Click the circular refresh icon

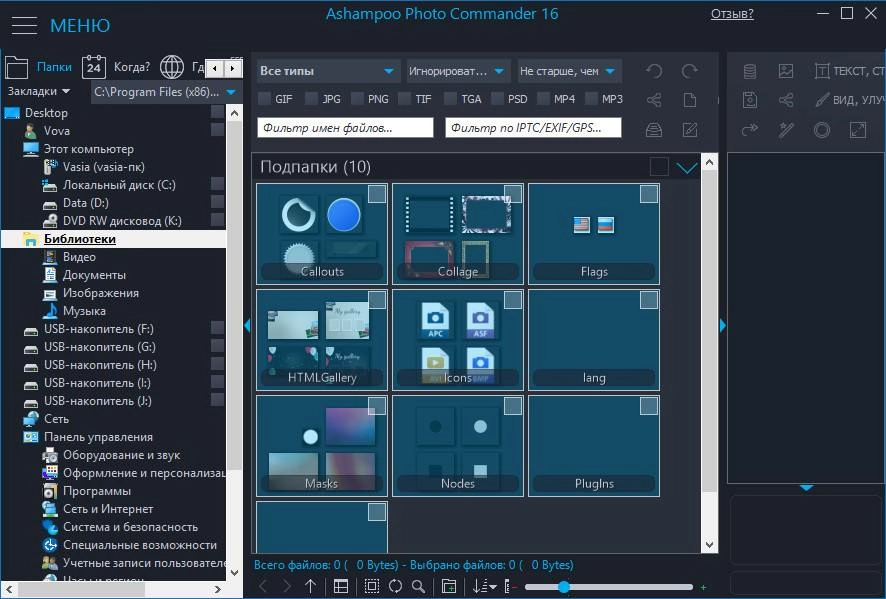pyautogui.click(x=396, y=587)
